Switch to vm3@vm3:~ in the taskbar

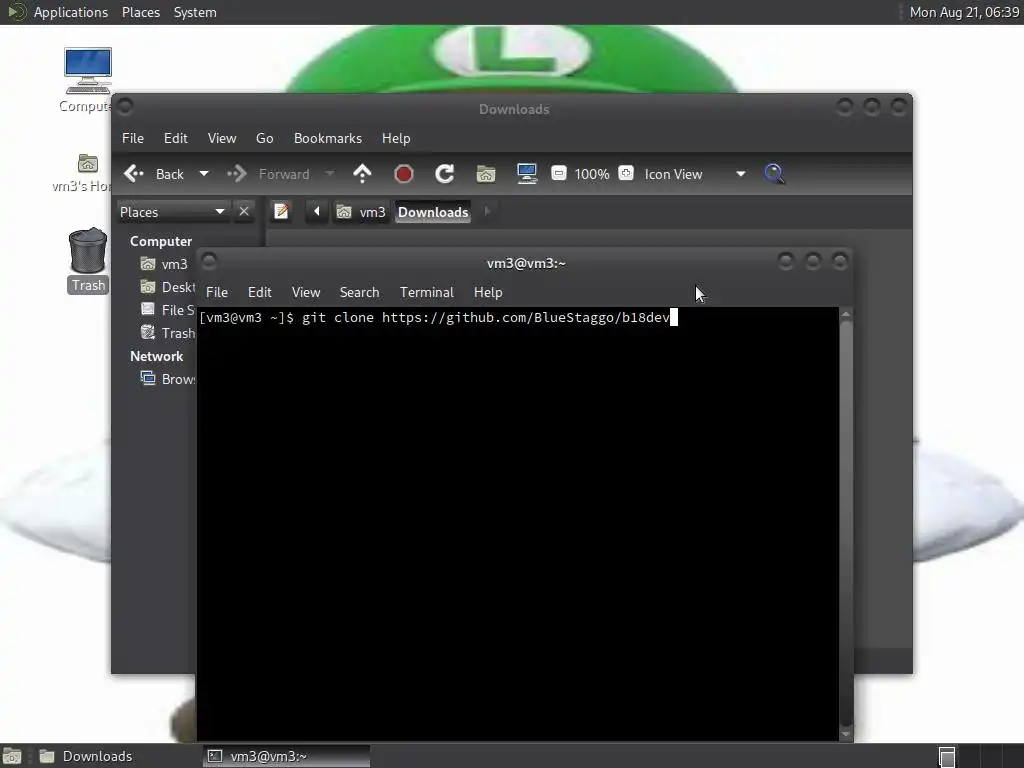point(286,756)
